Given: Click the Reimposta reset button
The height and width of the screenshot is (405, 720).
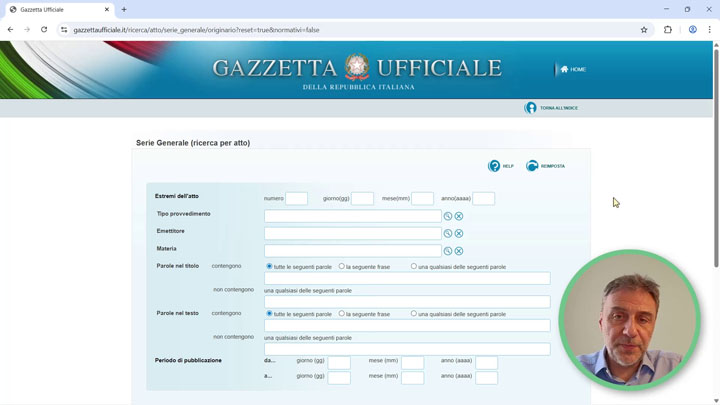Looking at the screenshot, I should pyautogui.click(x=546, y=166).
